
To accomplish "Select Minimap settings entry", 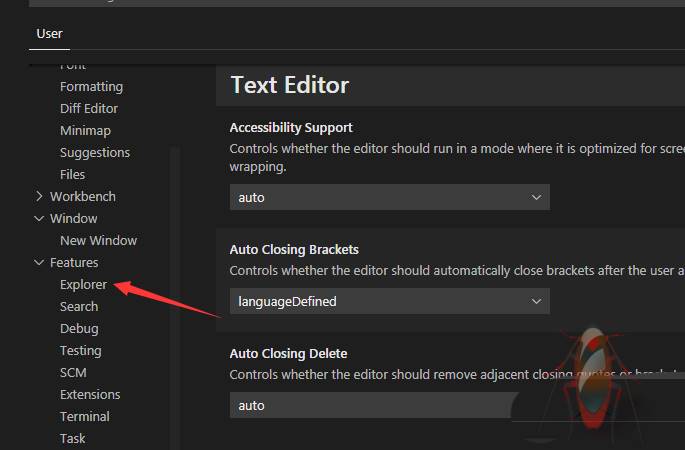I will [x=85, y=131].
